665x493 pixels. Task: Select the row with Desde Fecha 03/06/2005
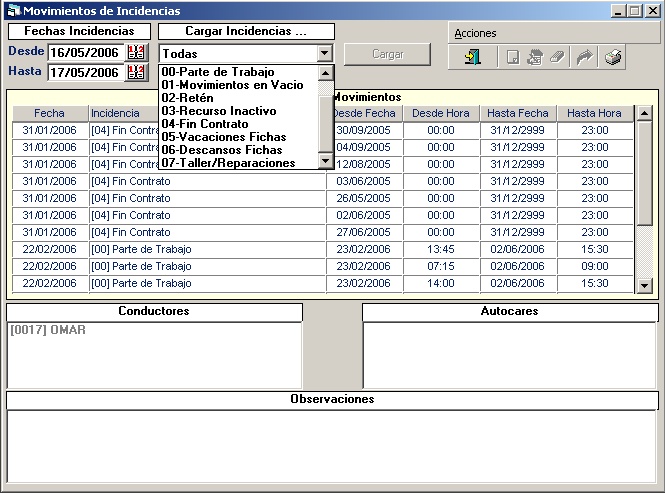pos(322,181)
